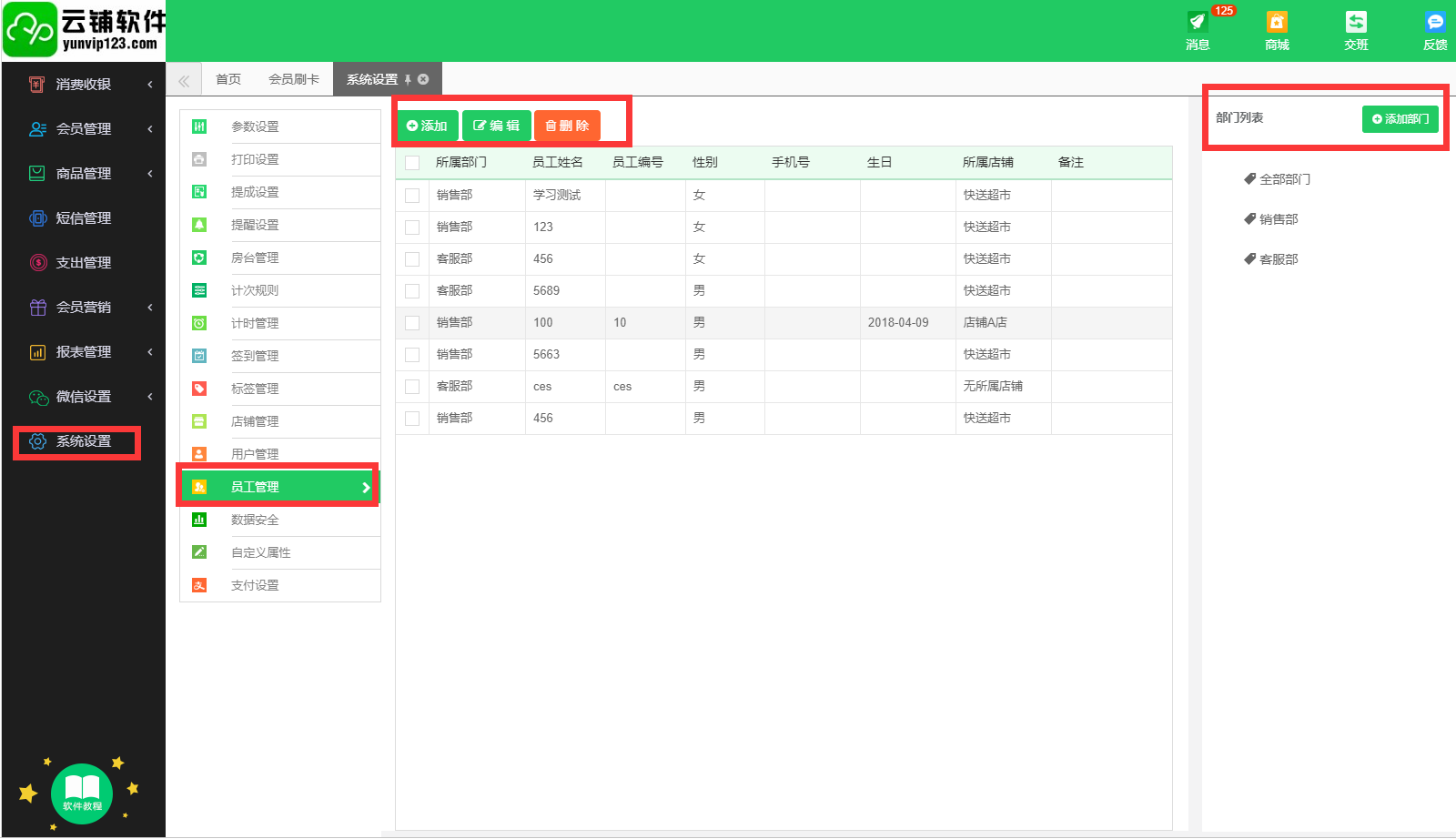Viewport: 1456px width, 839px height.
Task: Click the 支出管理 sidebar icon
Action: (37, 262)
